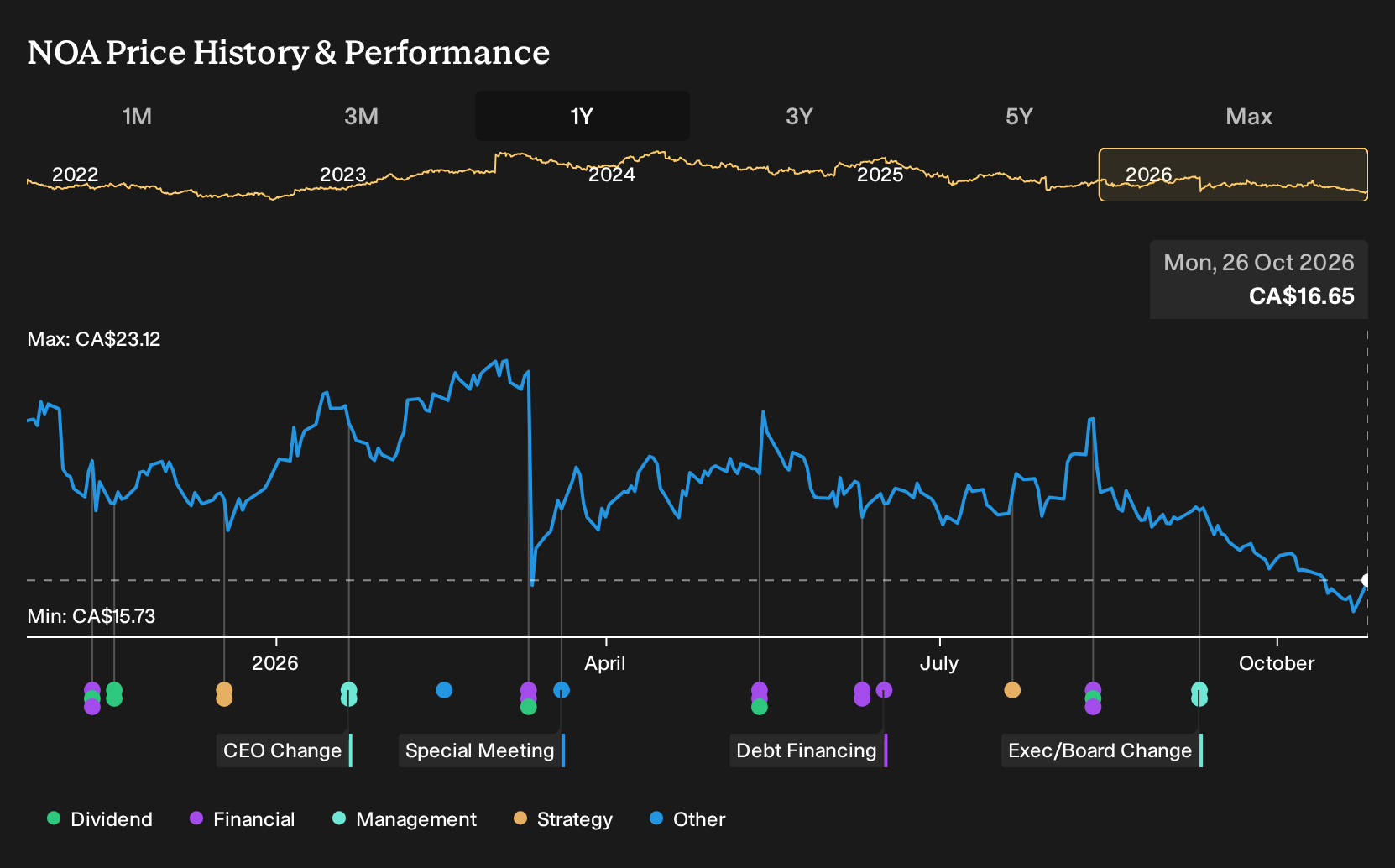Open the Special Meeting event label
1395x868 pixels.
coord(480,750)
